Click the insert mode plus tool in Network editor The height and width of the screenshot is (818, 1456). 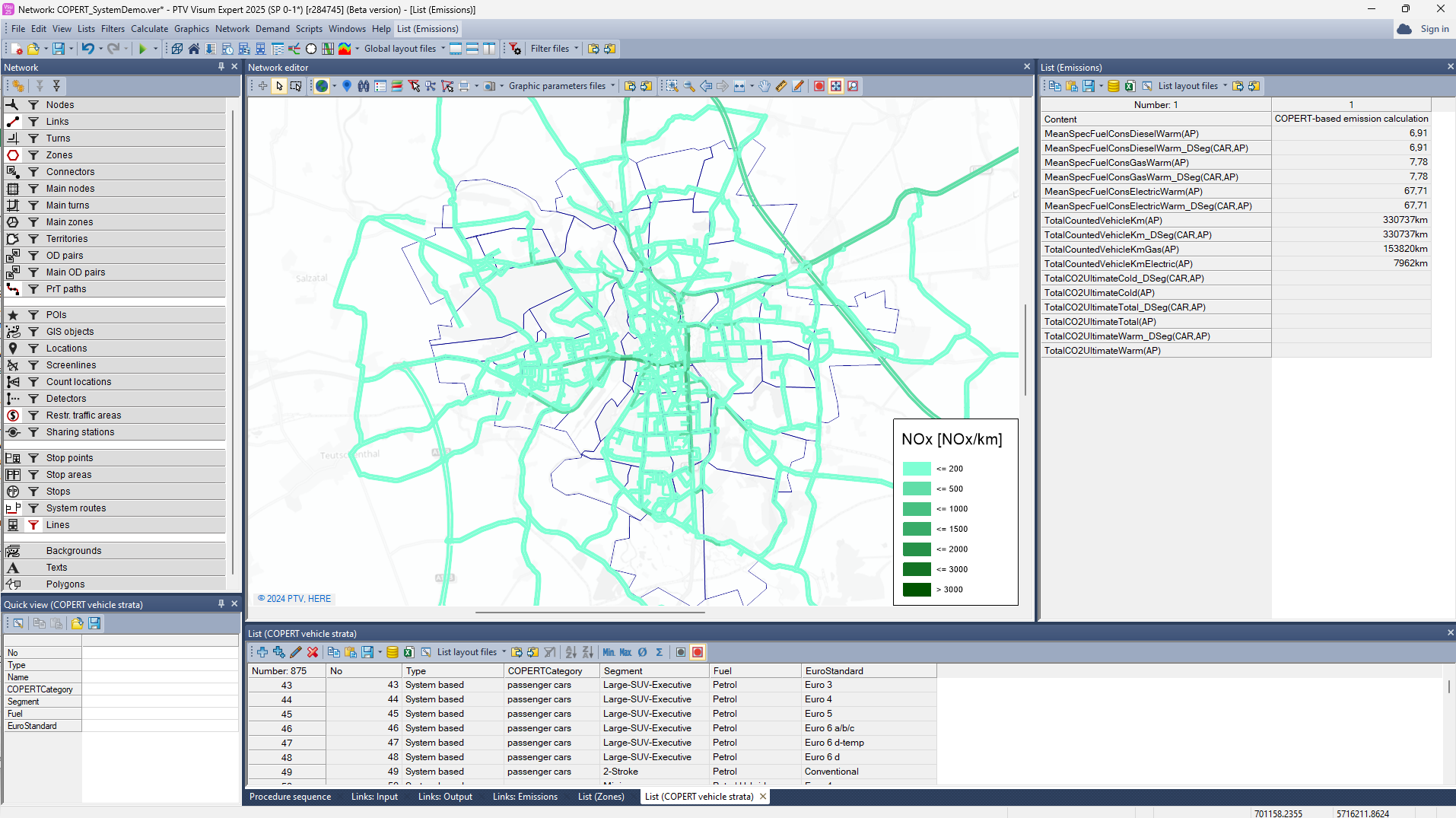point(262,86)
